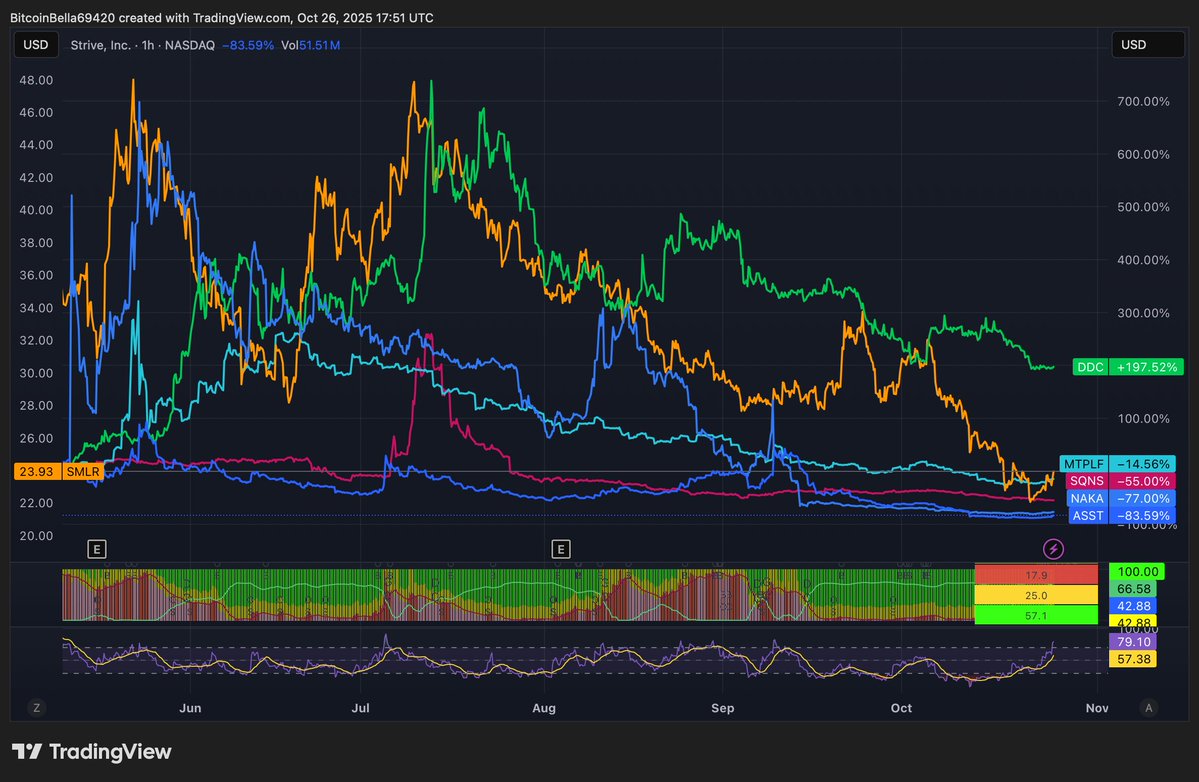This screenshot has height=782, width=1199.
Task: Open the USD currency selector at top right
Action: (x=1147, y=45)
